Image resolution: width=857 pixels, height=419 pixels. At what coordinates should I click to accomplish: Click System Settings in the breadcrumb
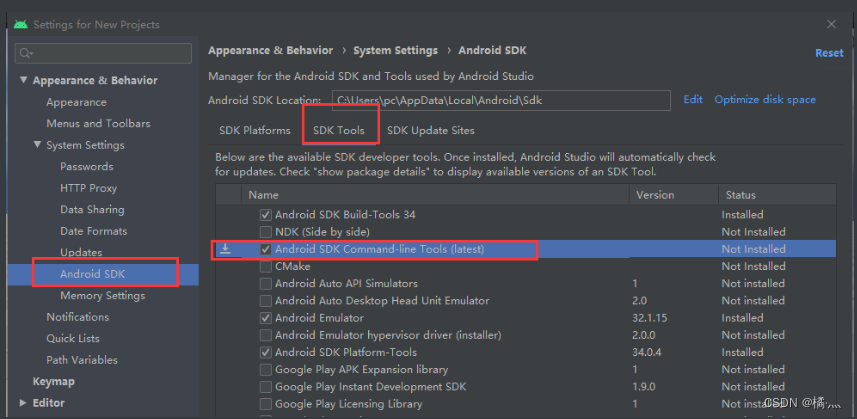pyautogui.click(x=396, y=51)
